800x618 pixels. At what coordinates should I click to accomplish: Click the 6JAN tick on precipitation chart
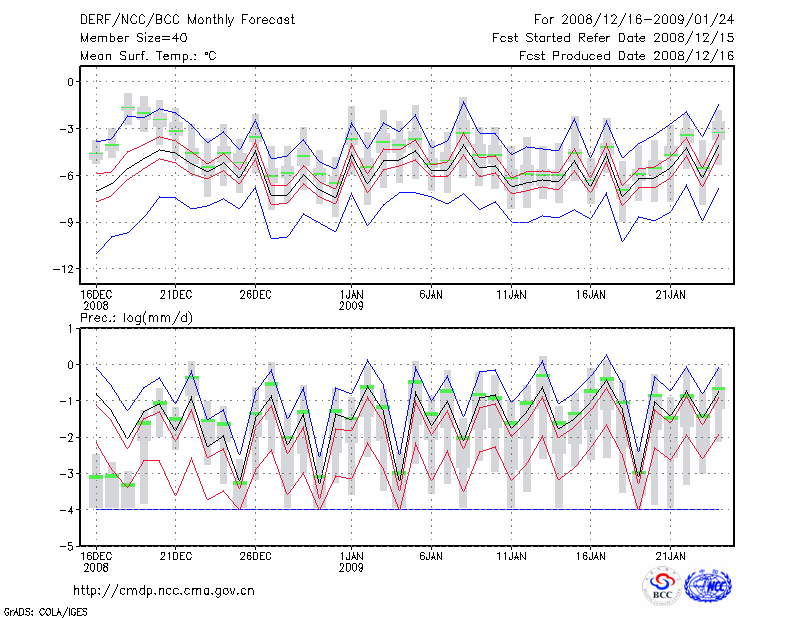point(431,555)
